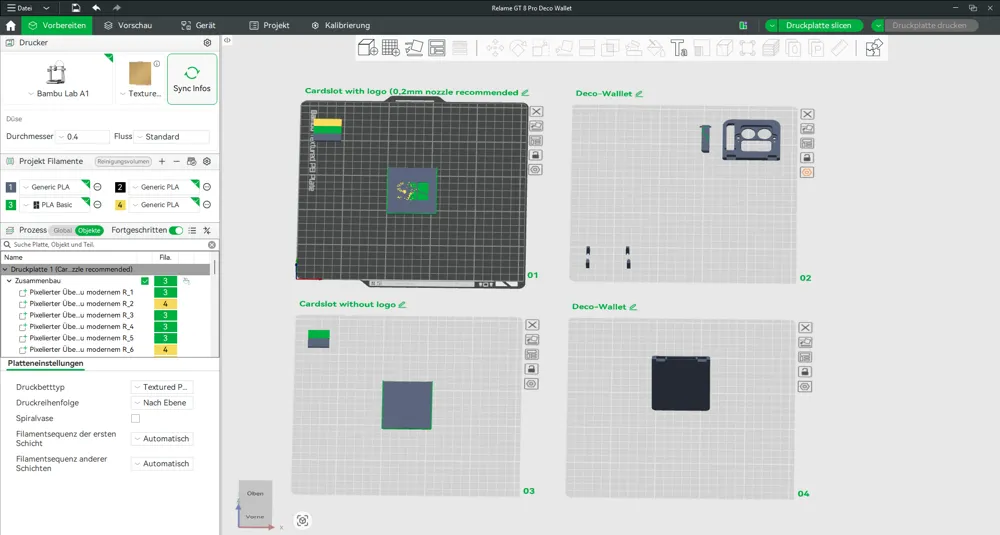Open the Druckreihenfolge Nach Ebene dropdown
This screenshot has width=1000, height=535.
[x=162, y=403]
